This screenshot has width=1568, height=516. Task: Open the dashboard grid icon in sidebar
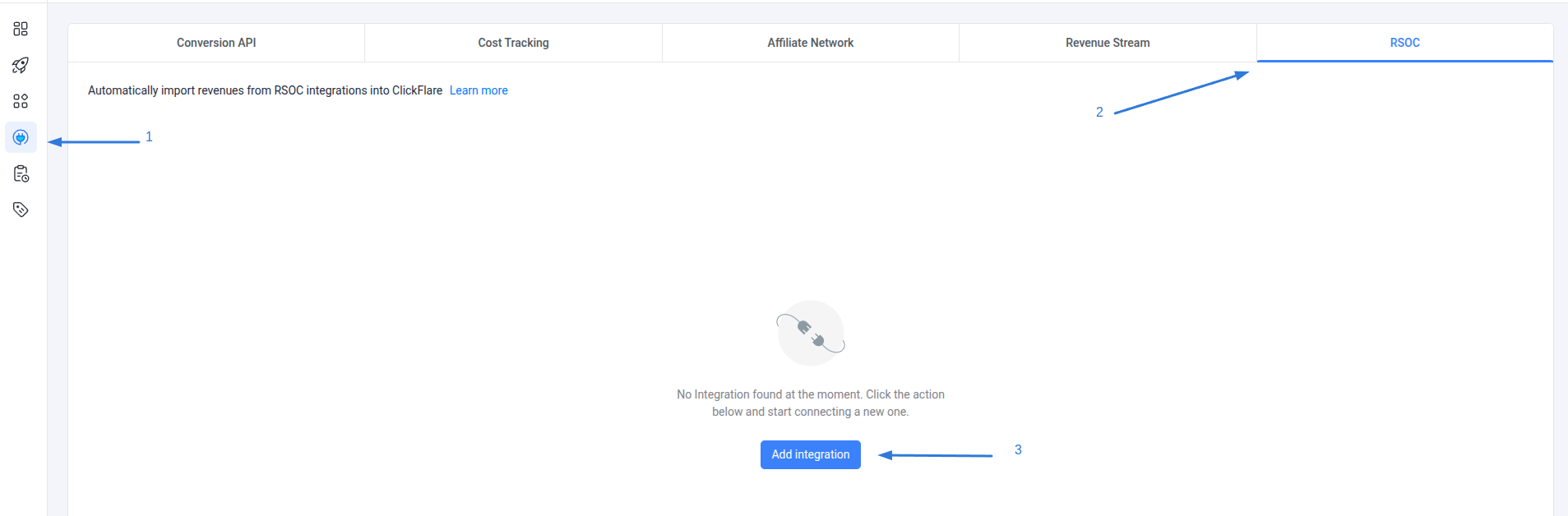[x=21, y=29]
